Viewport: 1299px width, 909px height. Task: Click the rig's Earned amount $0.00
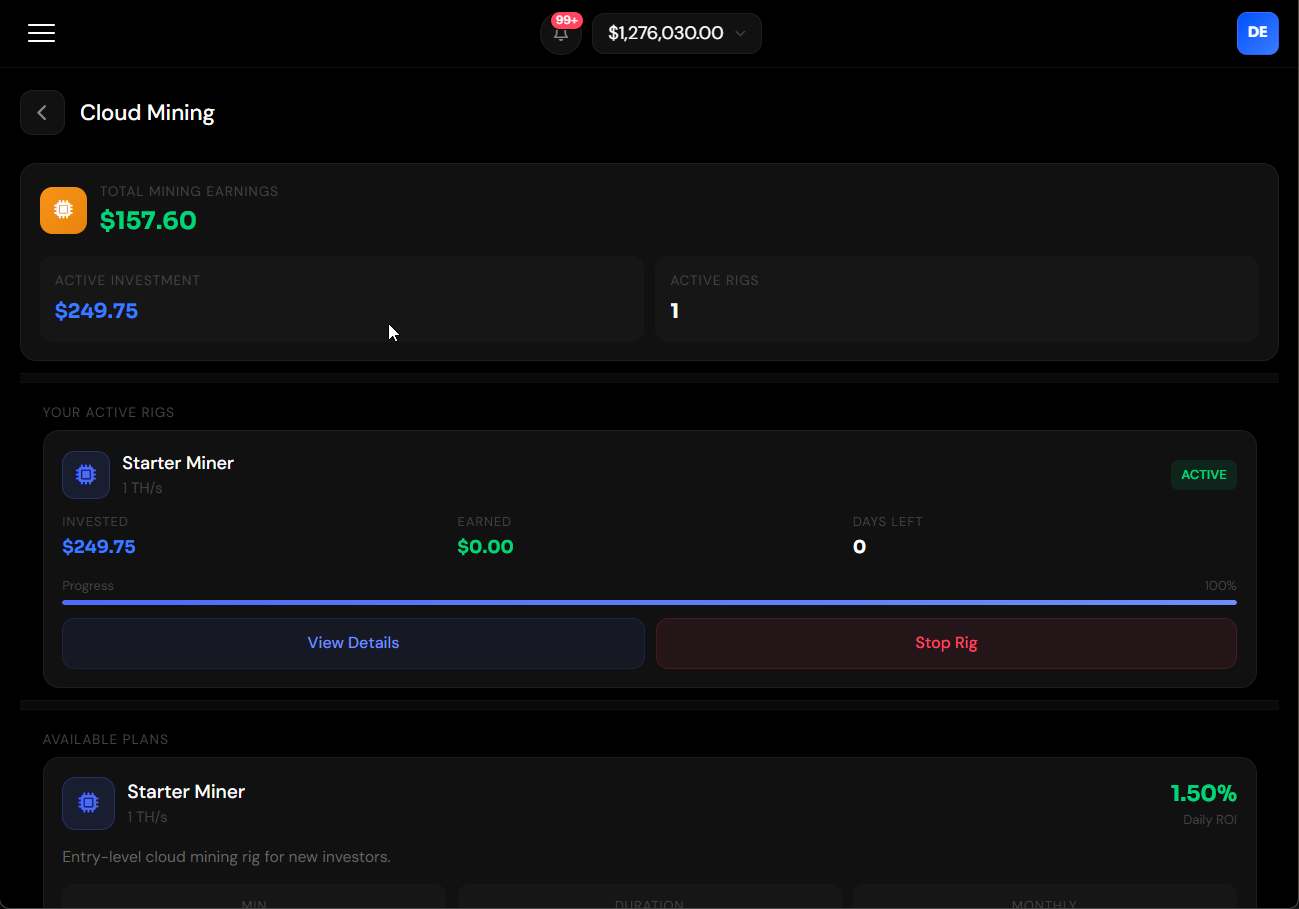[x=485, y=547]
